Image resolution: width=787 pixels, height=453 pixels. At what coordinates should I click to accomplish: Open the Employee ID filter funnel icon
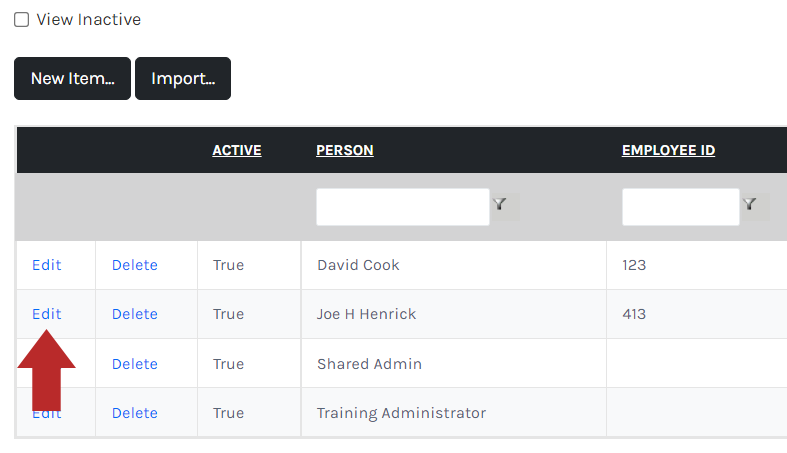click(x=750, y=204)
